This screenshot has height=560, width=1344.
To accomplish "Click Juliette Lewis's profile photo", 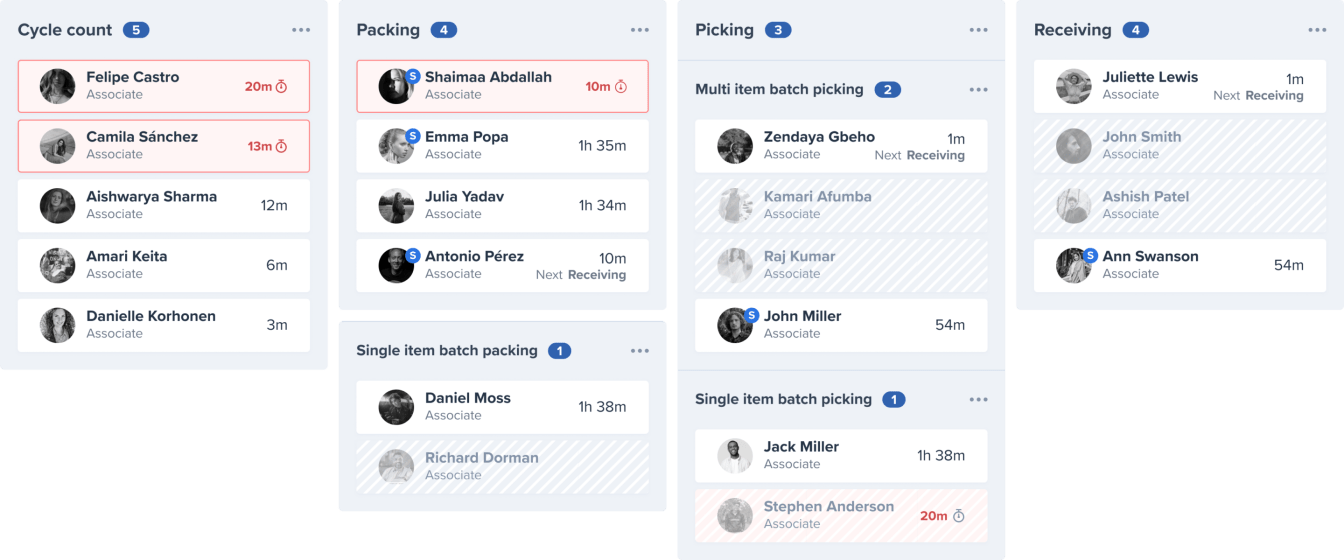I will click(x=1074, y=86).
